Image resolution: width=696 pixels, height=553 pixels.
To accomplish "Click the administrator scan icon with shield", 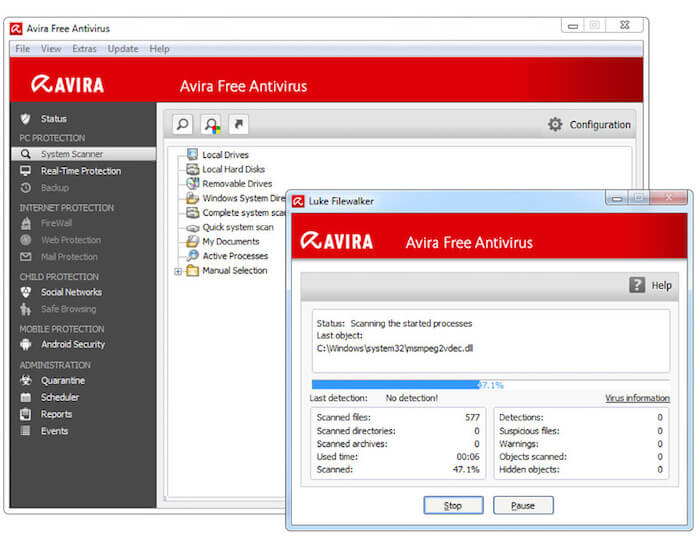I will click(210, 124).
